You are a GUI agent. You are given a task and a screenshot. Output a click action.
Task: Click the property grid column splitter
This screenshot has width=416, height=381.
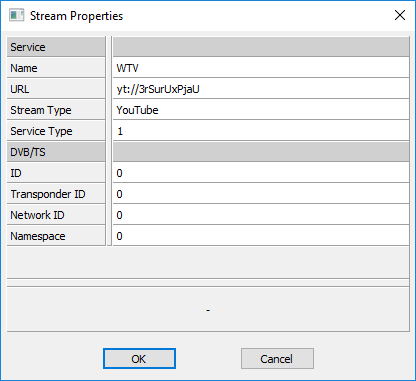(x=109, y=141)
